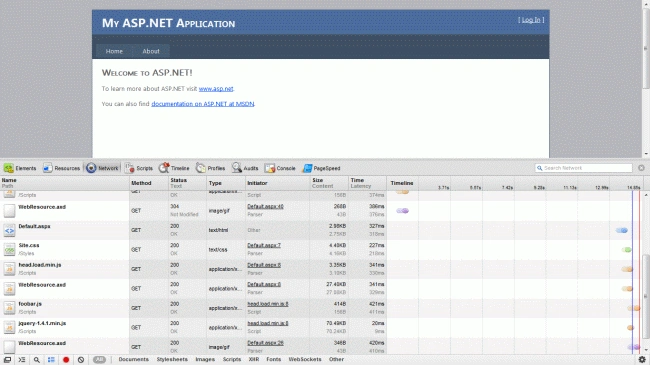Screen dimensions: 650x365
Task: Go to the Home menu item
Action: pyautogui.click(x=114, y=51)
